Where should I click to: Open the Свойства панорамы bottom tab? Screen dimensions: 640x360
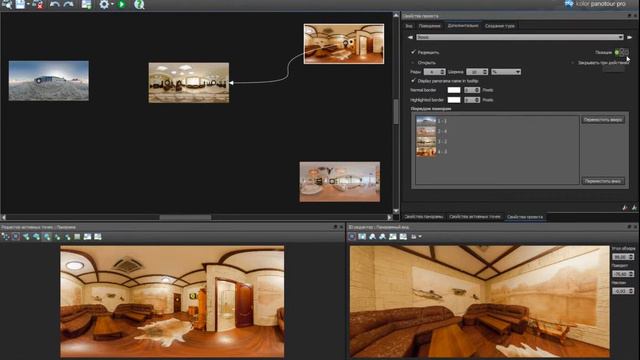pyautogui.click(x=424, y=217)
